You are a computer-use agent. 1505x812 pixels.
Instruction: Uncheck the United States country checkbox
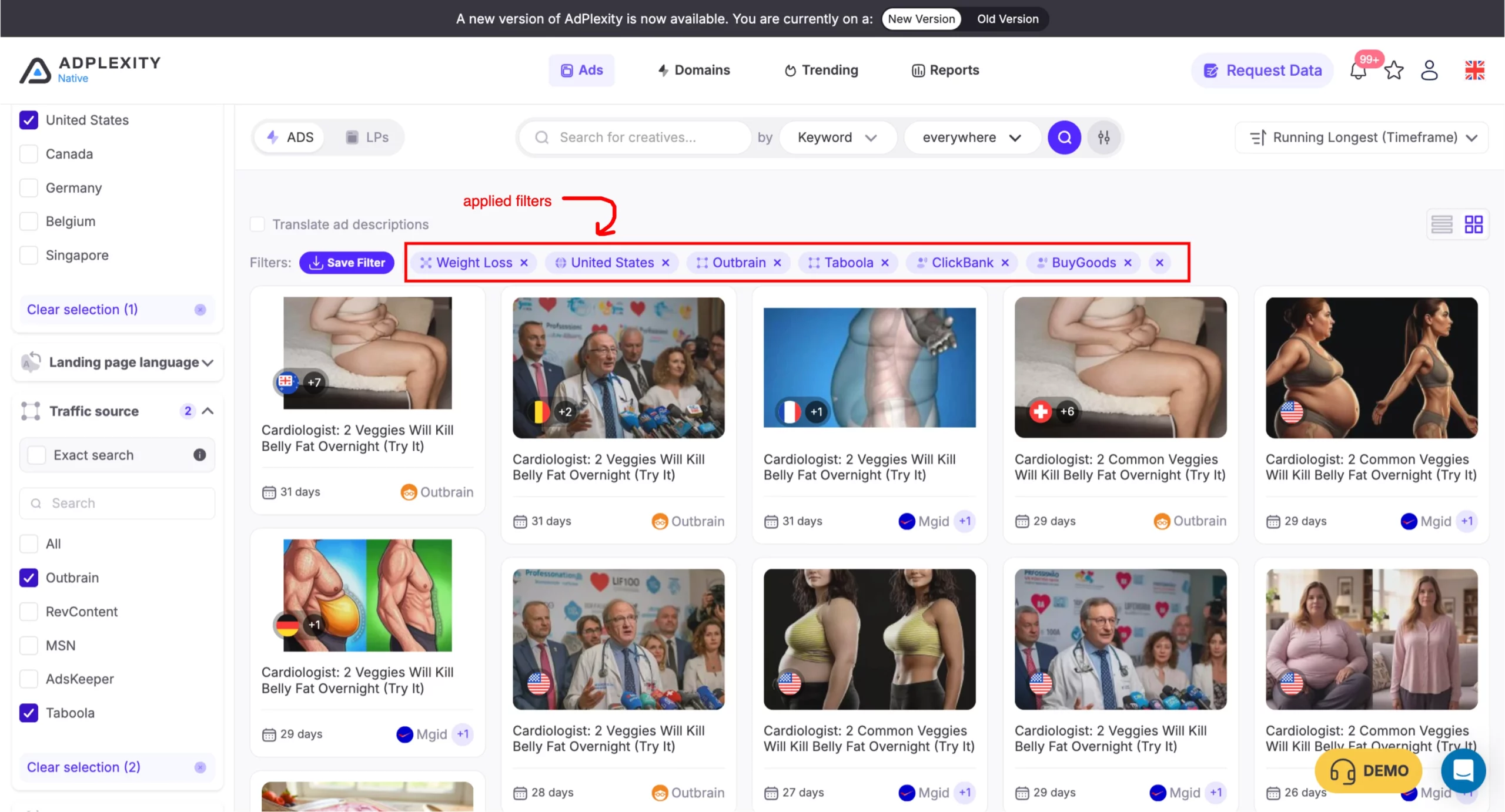pos(29,120)
